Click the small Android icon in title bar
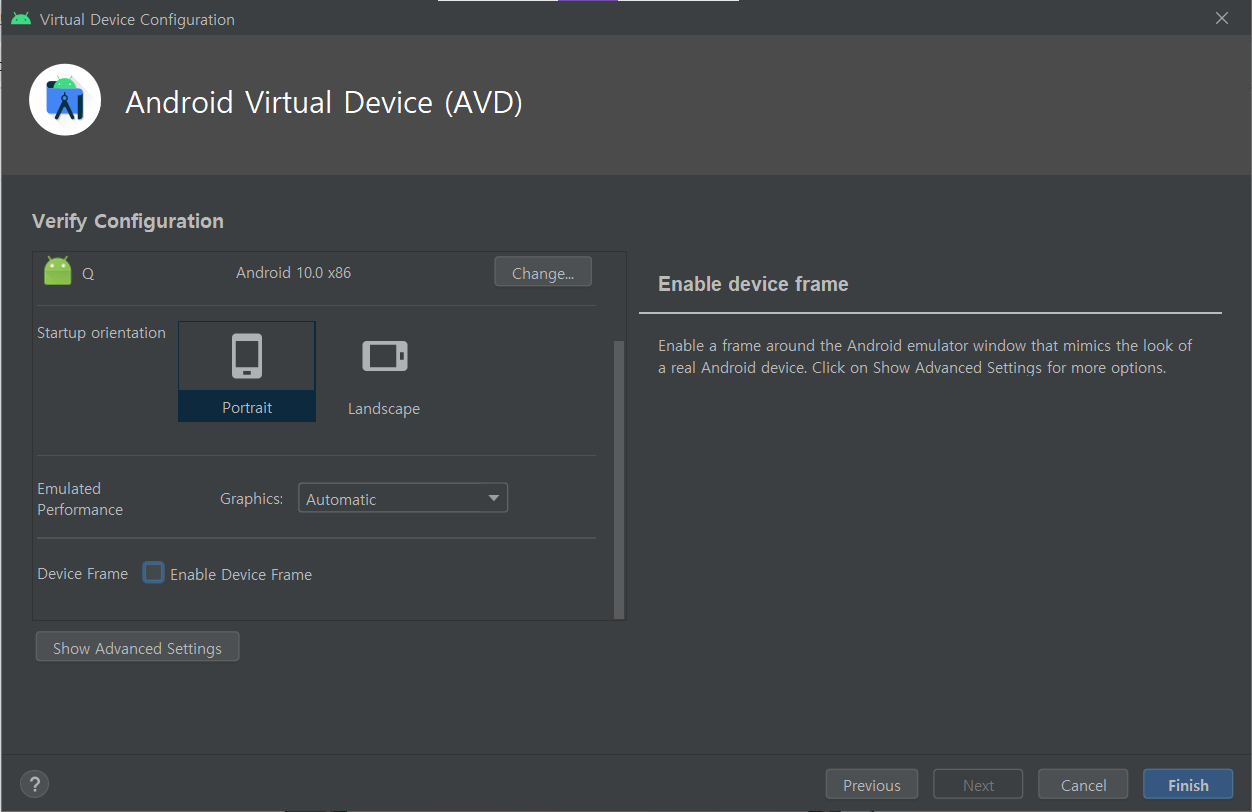 (21, 19)
